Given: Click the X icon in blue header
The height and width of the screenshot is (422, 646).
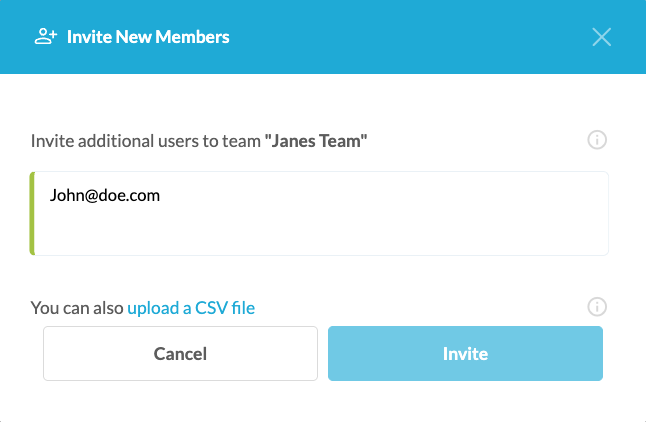Looking at the screenshot, I should tap(601, 38).
